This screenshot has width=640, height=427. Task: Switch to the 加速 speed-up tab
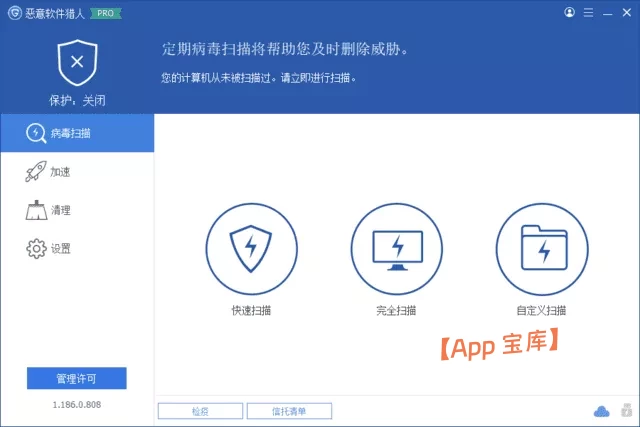pos(77,171)
